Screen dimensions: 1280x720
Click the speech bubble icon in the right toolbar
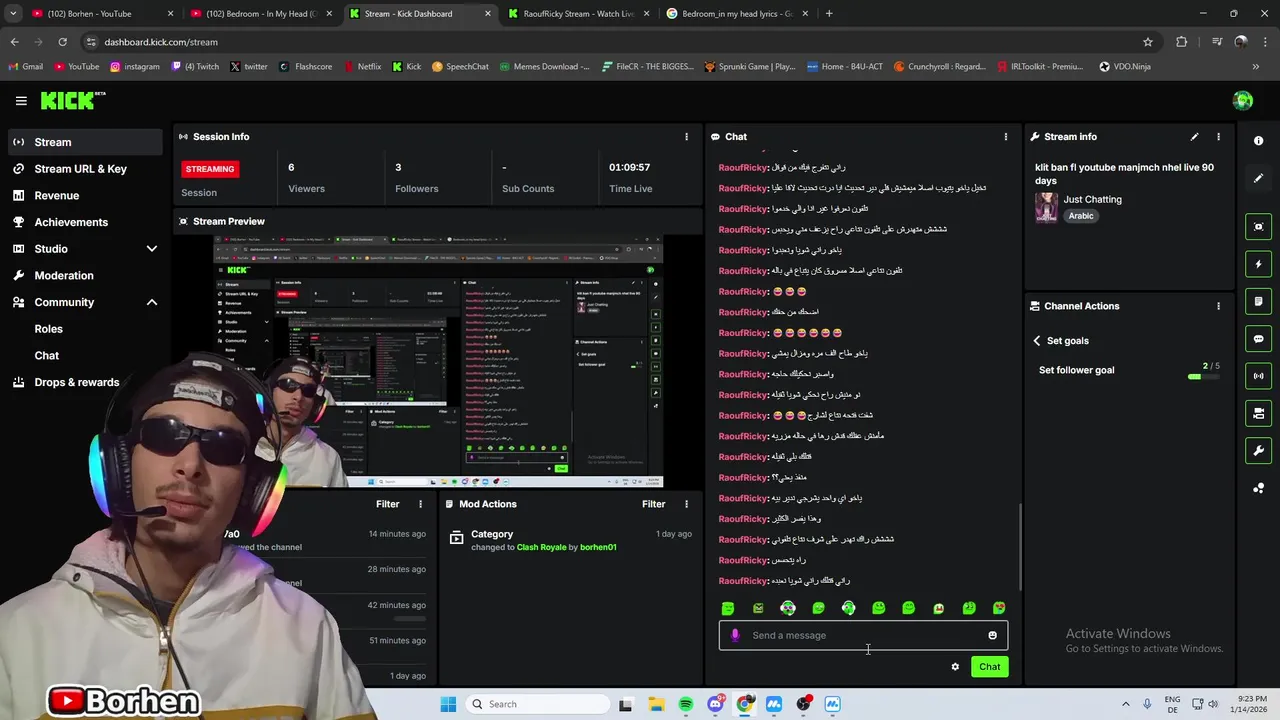click(x=1258, y=339)
